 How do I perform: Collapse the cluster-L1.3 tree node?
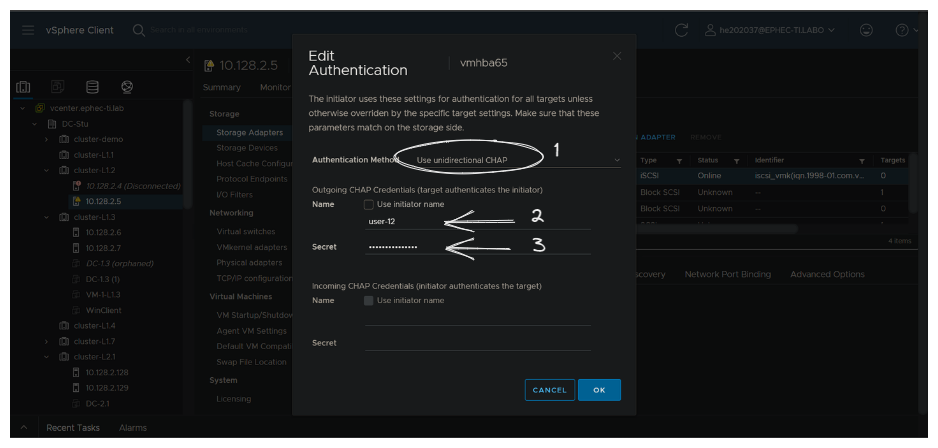point(47,217)
